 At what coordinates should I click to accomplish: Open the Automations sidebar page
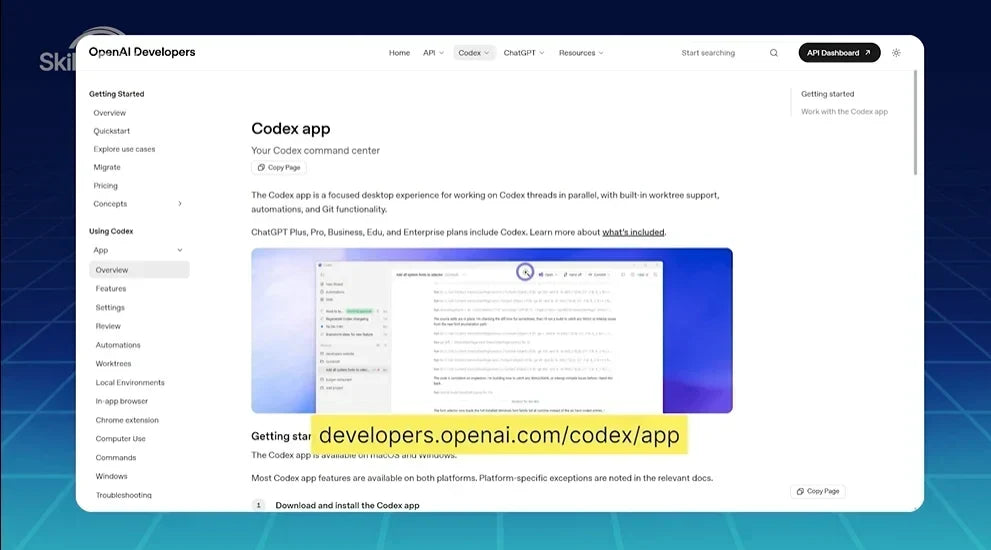coord(118,345)
